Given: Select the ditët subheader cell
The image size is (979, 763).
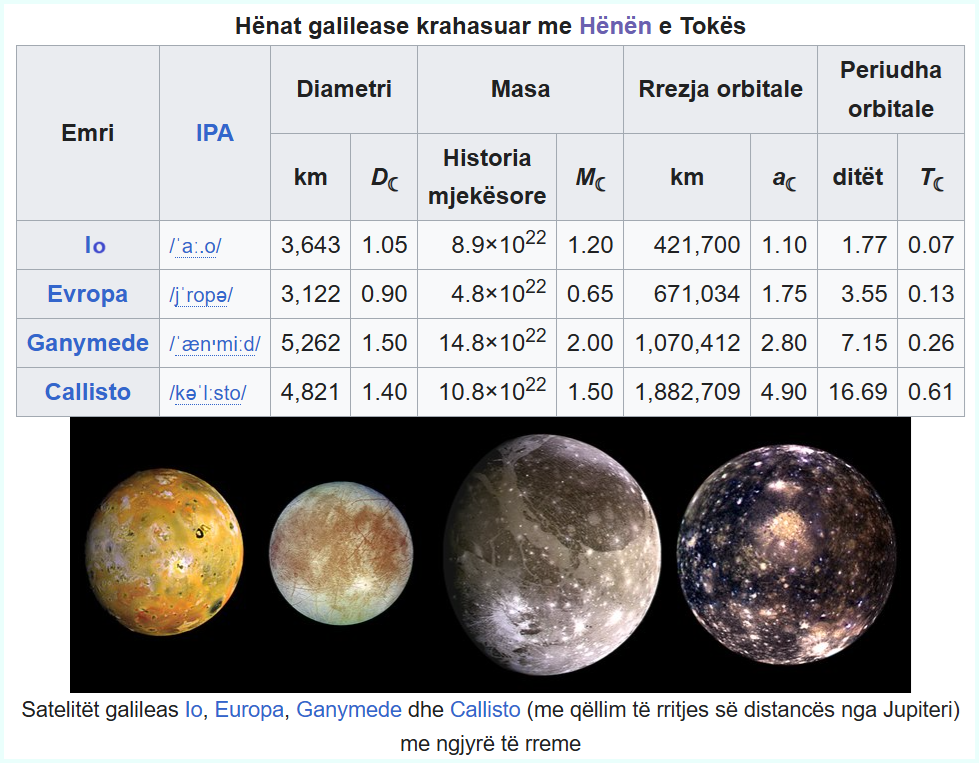Looking at the screenshot, I should tap(857, 177).
